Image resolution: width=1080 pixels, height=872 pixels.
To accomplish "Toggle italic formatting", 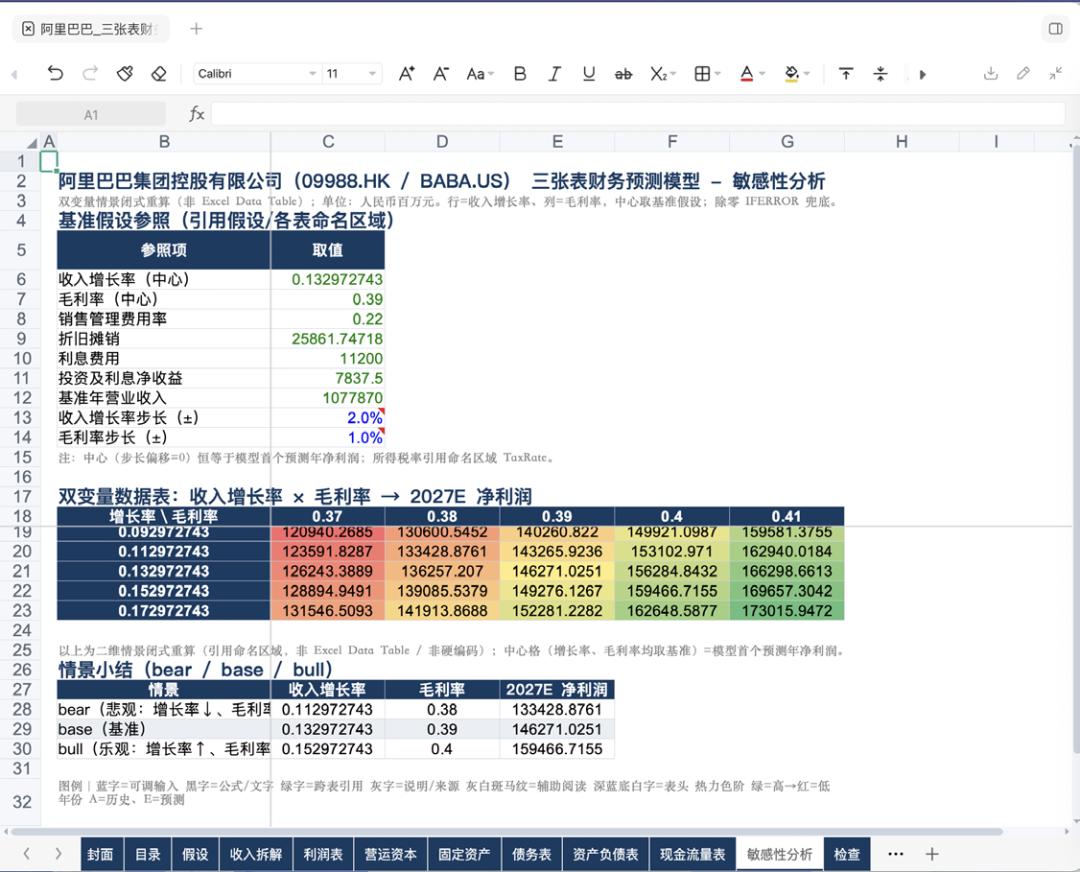I will [554, 74].
